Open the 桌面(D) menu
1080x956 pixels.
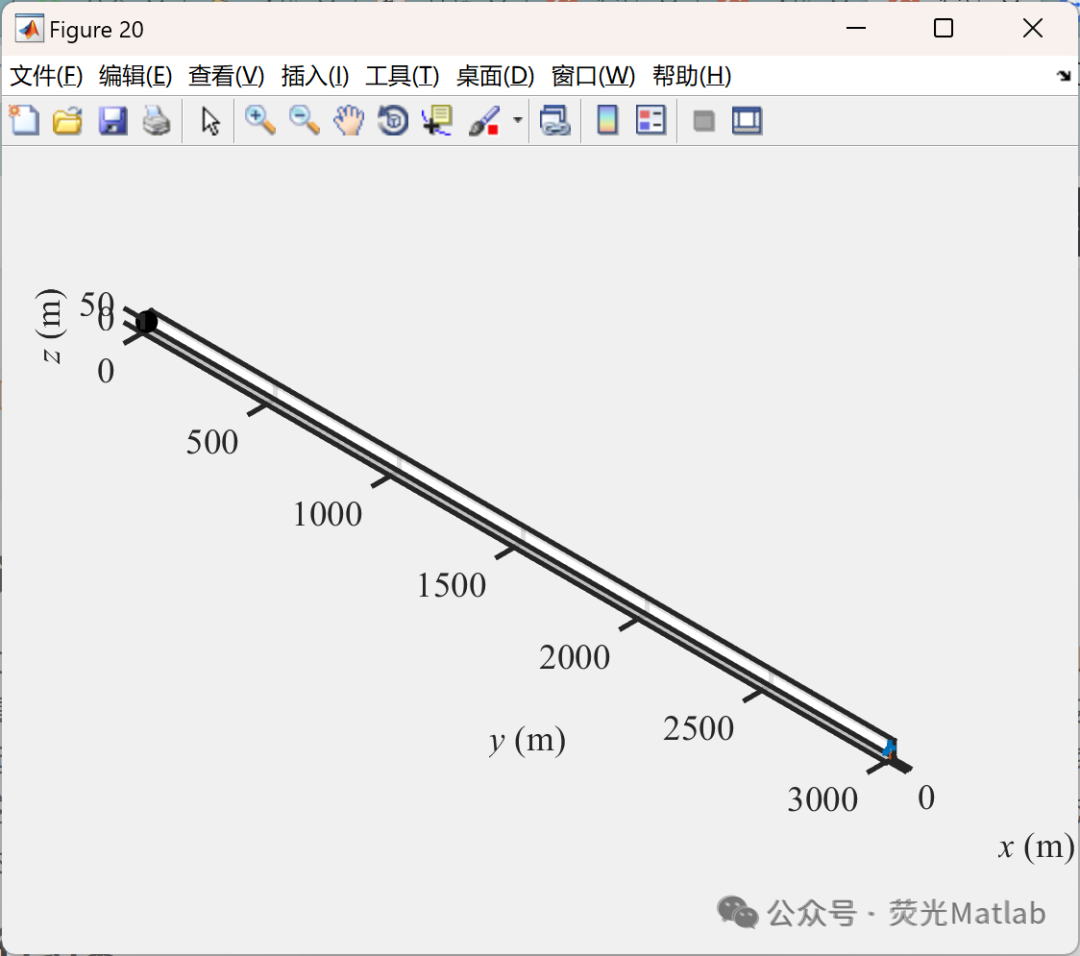coord(495,76)
